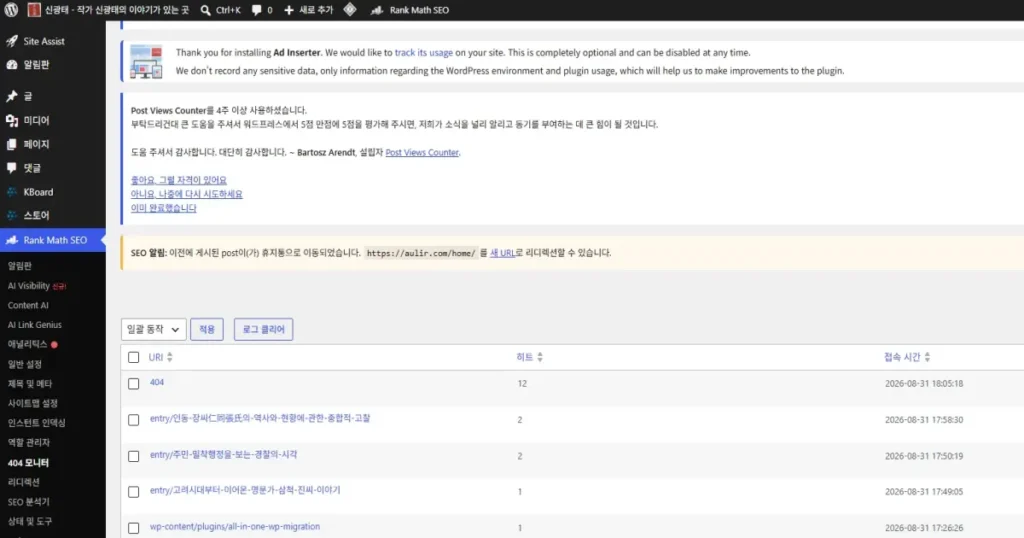Open 리디렉션 submenu item
The height and width of the screenshot is (538, 1024).
point(24,482)
